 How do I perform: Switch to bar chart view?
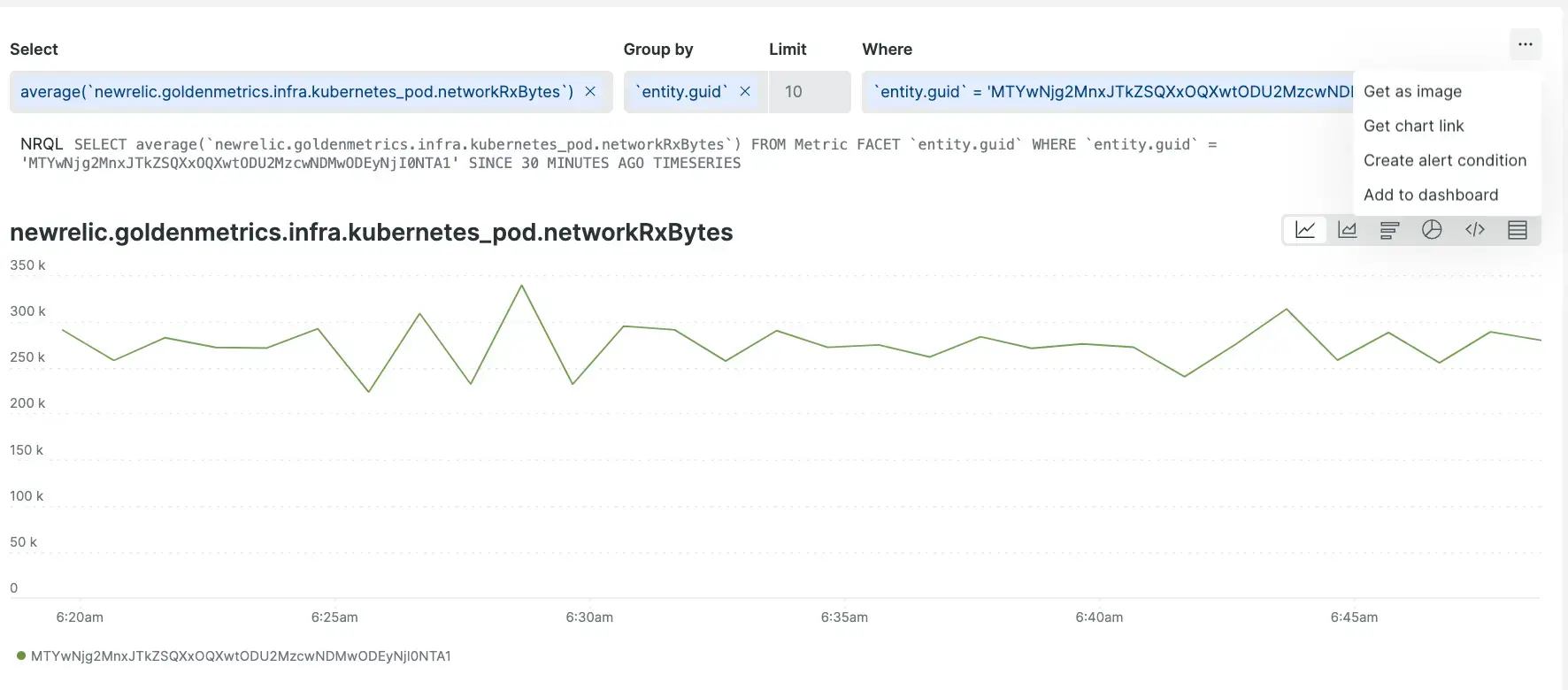[x=1390, y=230]
